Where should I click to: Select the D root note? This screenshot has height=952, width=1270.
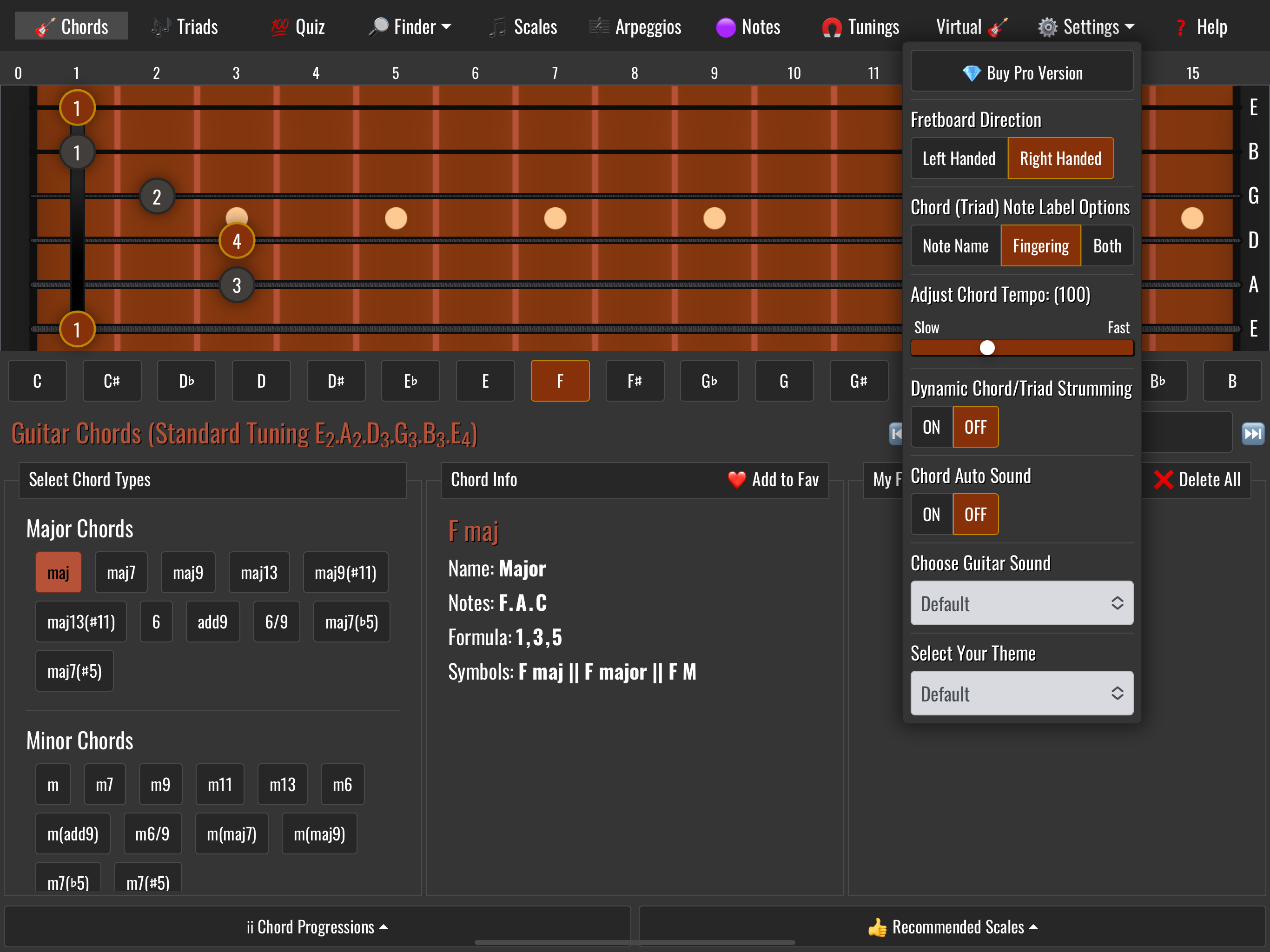[261, 381]
